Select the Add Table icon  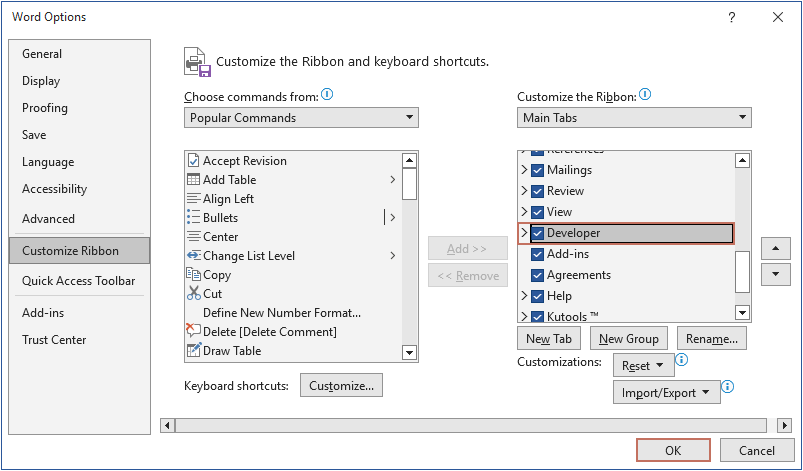tap(194, 180)
